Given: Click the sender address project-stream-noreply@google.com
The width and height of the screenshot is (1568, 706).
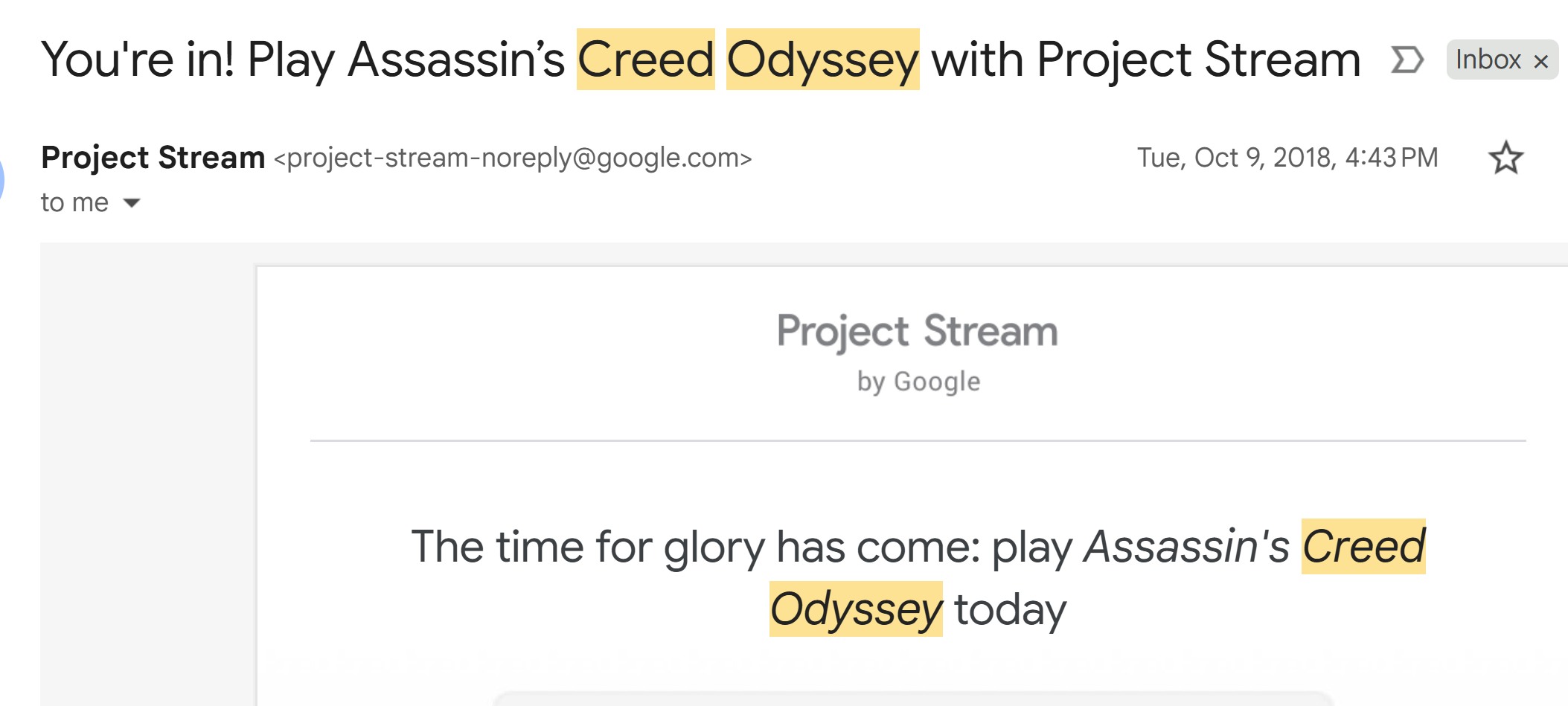Looking at the screenshot, I should click(x=513, y=158).
